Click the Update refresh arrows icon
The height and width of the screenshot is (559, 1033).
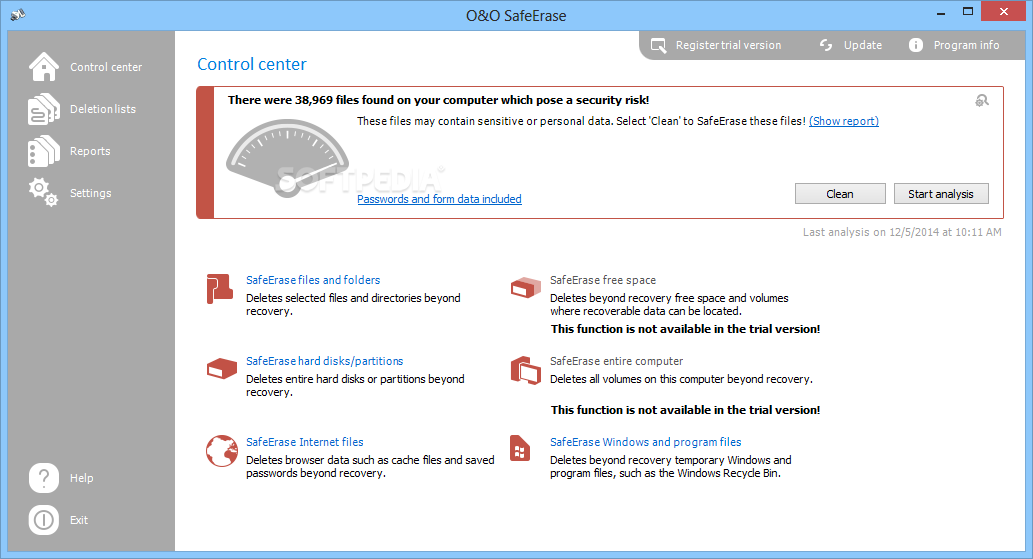826,45
